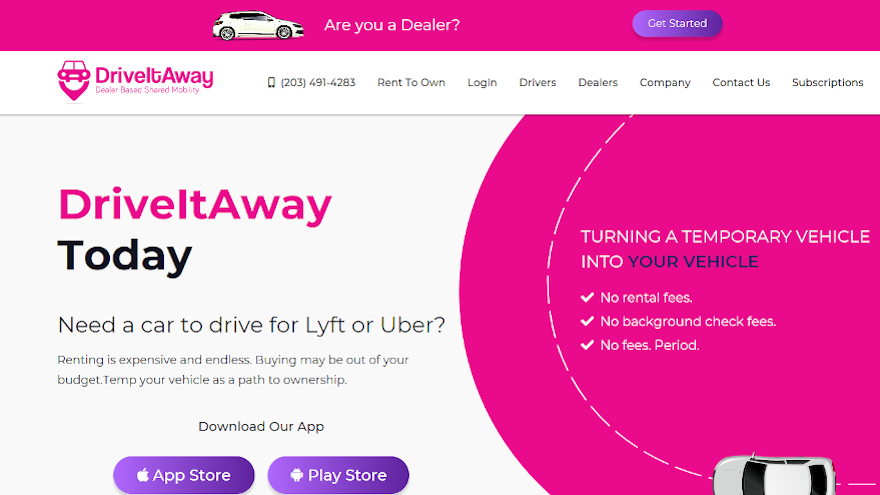Click the Get Started button
880x495 pixels.
coord(677,24)
